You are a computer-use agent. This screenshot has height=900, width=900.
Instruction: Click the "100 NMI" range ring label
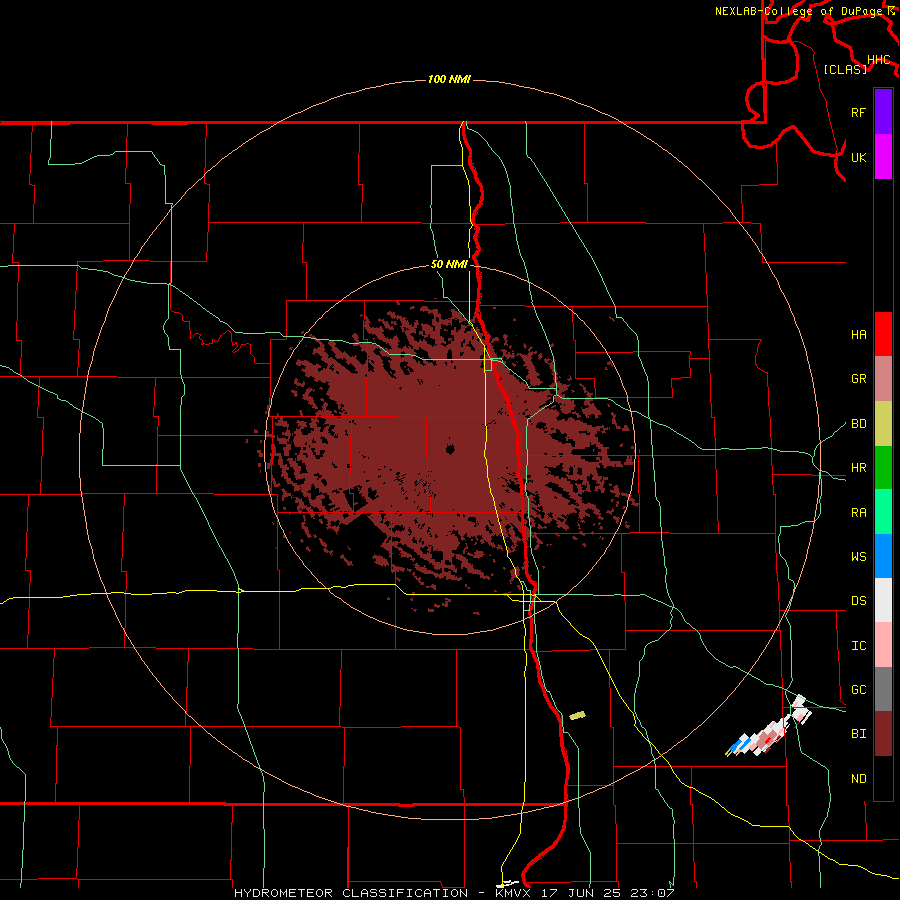(x=449, y=79)
